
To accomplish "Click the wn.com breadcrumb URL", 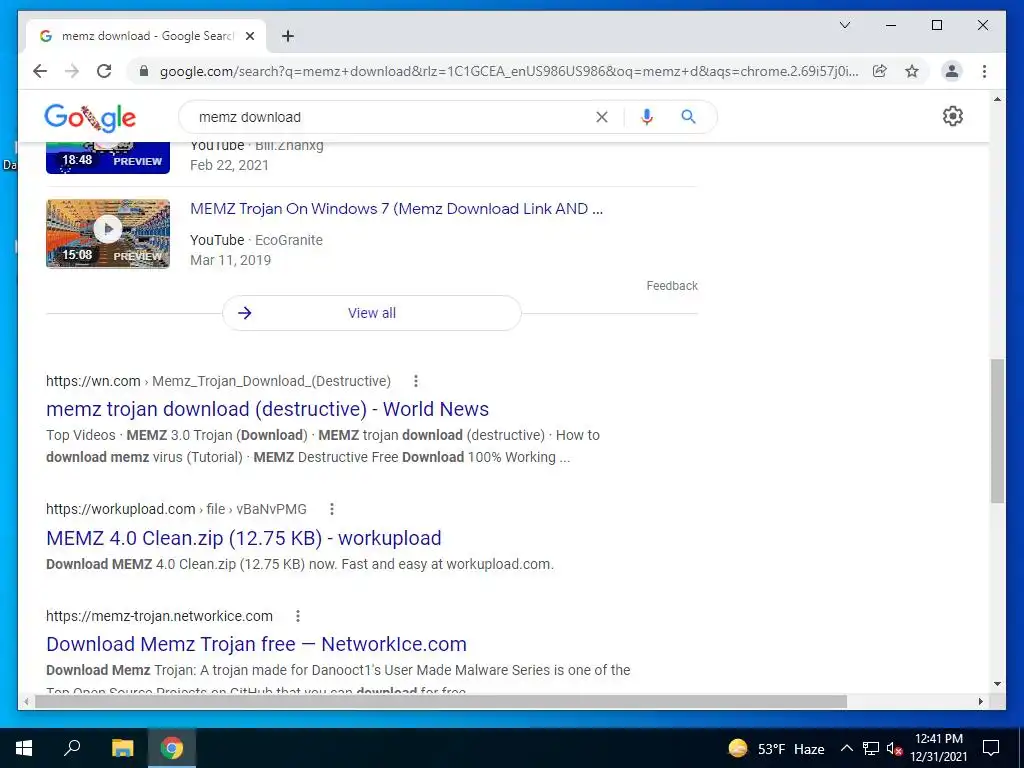I will pos(218,381).
